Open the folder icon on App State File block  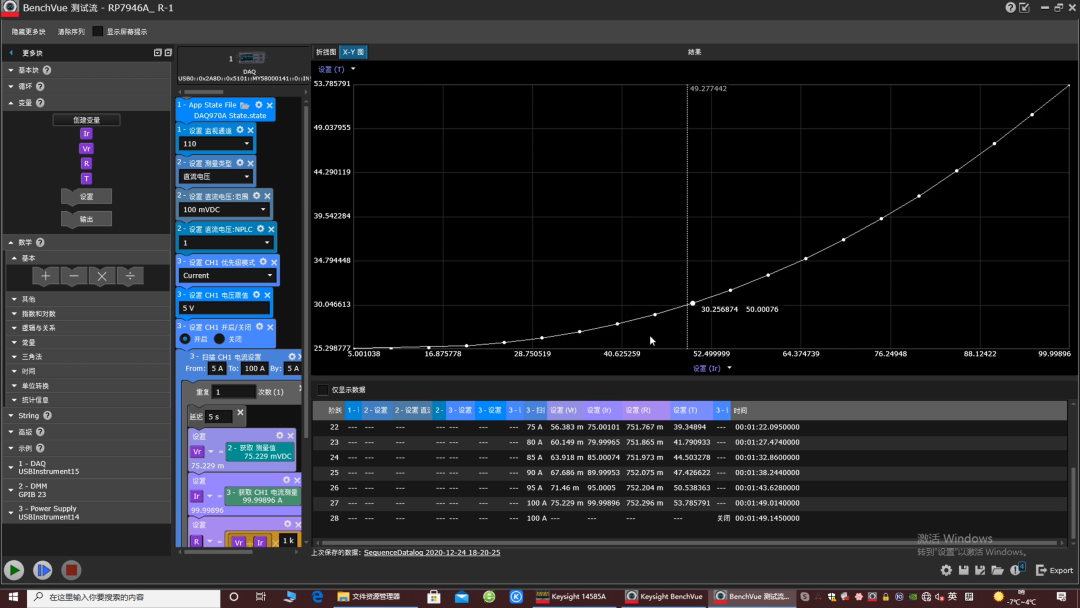point(245,105)
